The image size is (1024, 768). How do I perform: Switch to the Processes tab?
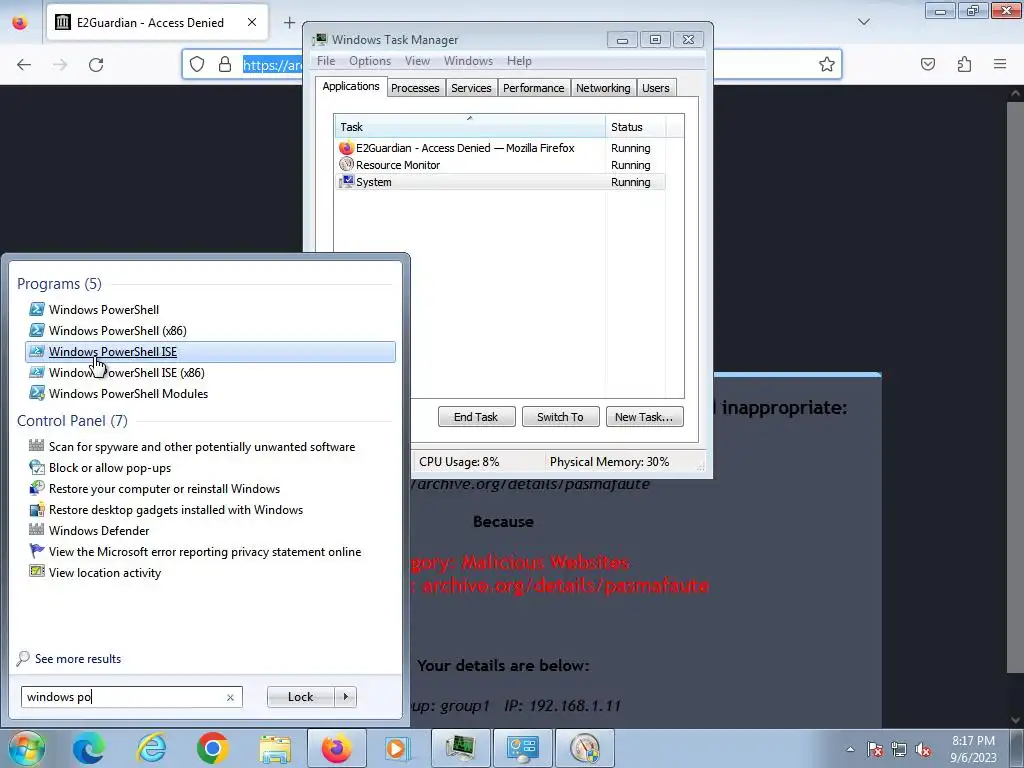[415, 88]
